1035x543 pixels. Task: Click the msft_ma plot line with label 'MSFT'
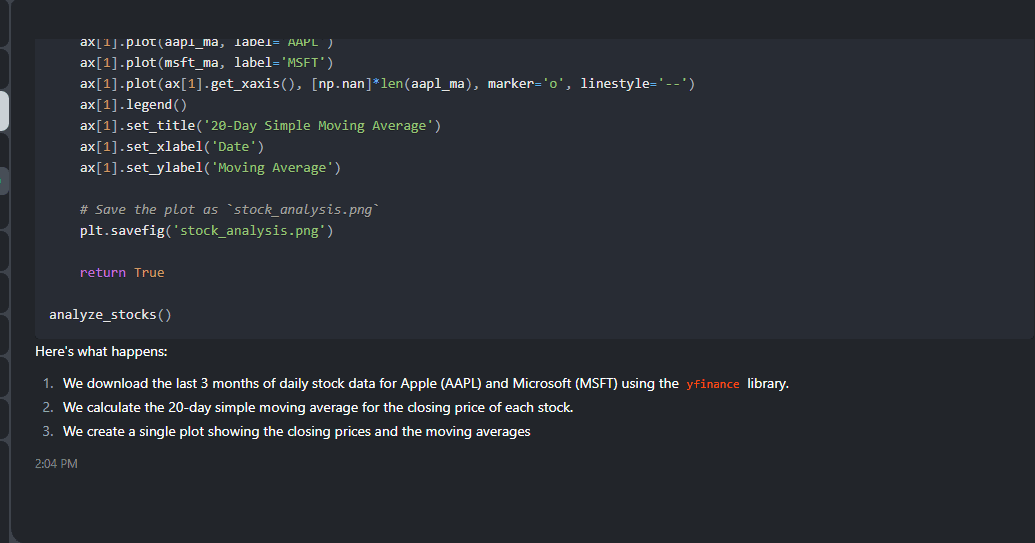(207, 63)
